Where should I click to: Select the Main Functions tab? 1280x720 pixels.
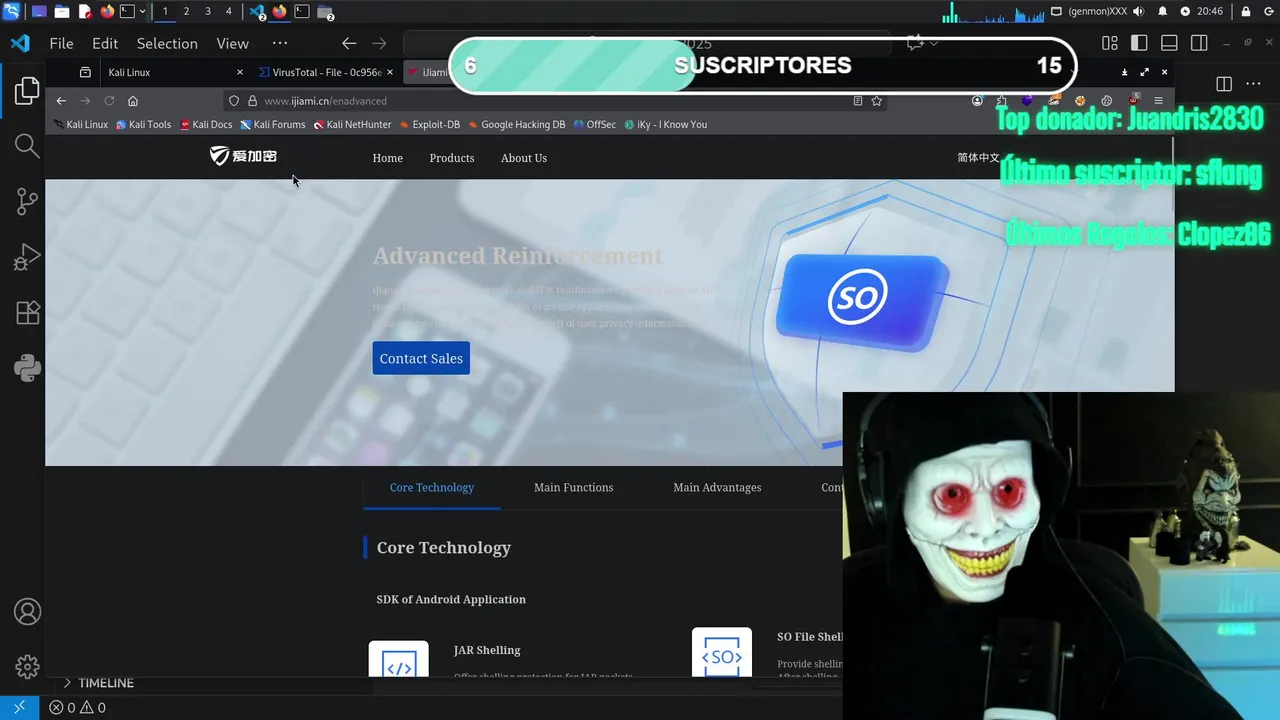[x=574, y=488]
